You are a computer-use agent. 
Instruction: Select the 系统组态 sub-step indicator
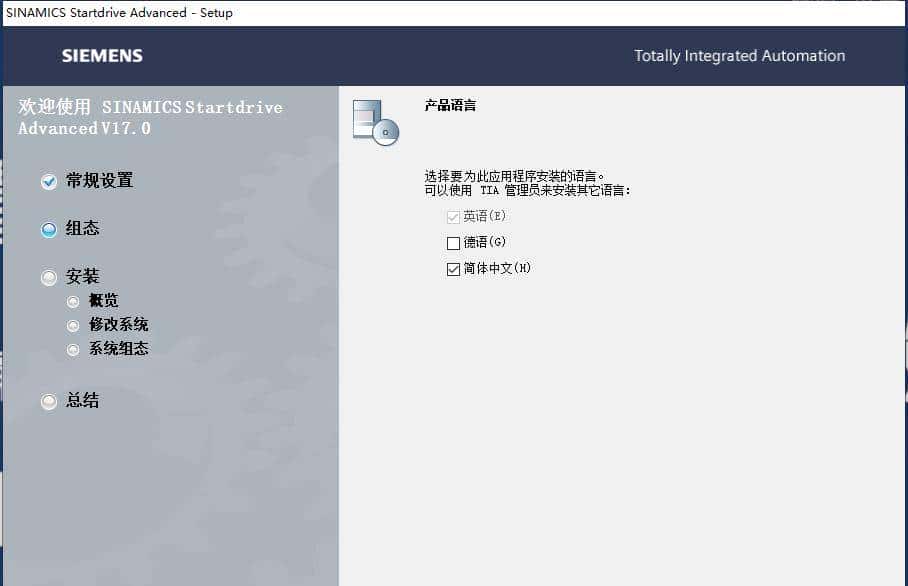click(73, 349)
